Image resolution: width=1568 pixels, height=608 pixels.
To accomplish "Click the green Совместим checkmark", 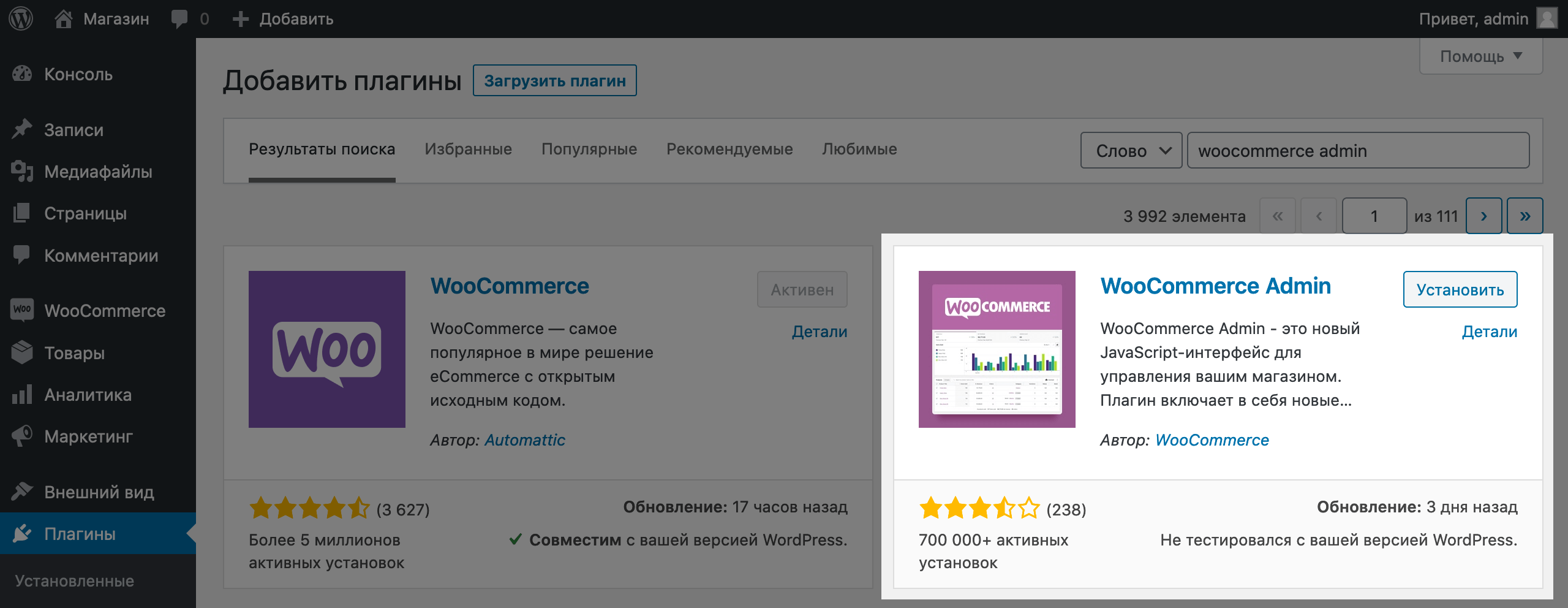I will point(516,539).
